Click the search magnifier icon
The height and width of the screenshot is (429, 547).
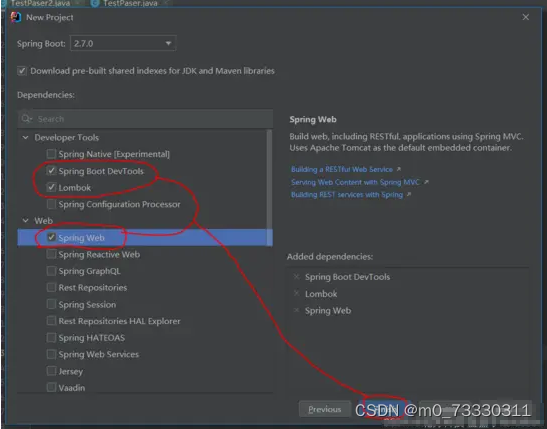click(26, 119)
